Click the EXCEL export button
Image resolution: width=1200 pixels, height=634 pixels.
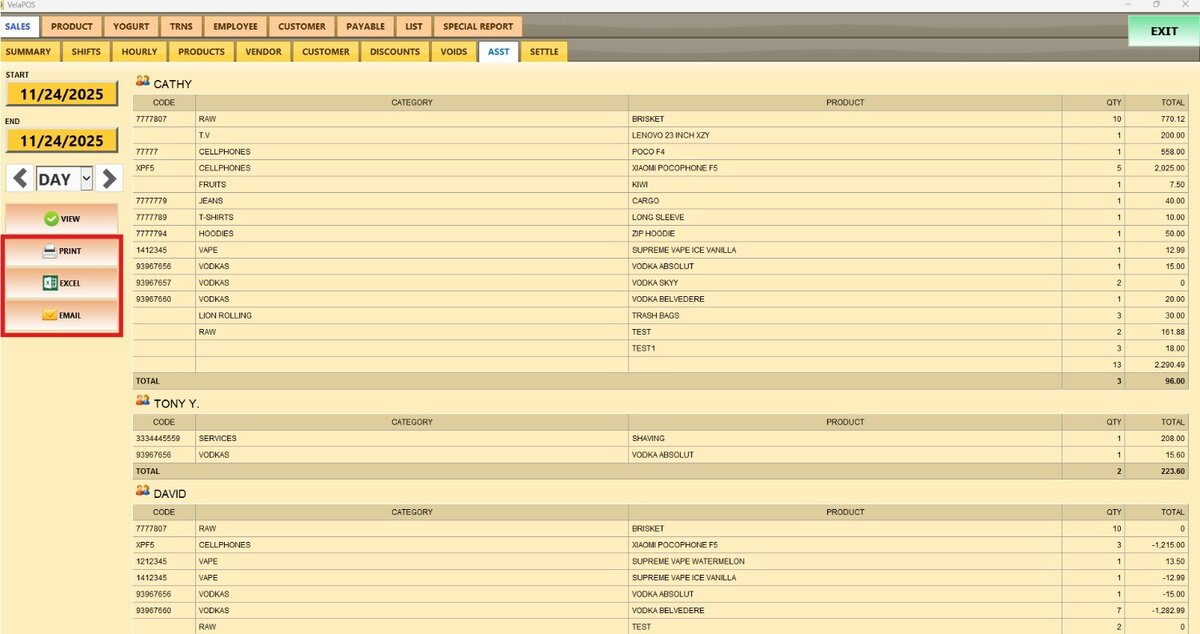(62, 283)
